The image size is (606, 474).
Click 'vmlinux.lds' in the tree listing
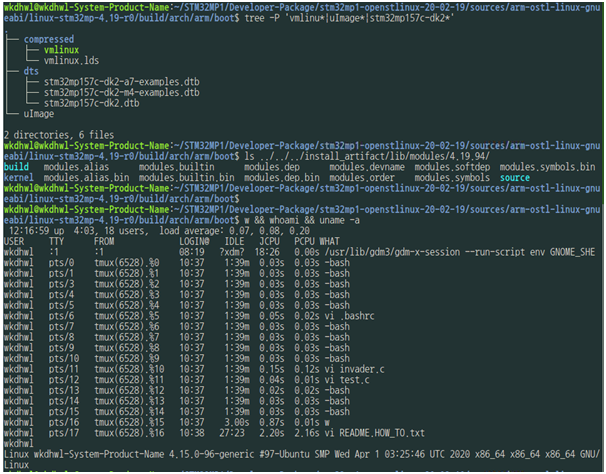click(71, 60)
